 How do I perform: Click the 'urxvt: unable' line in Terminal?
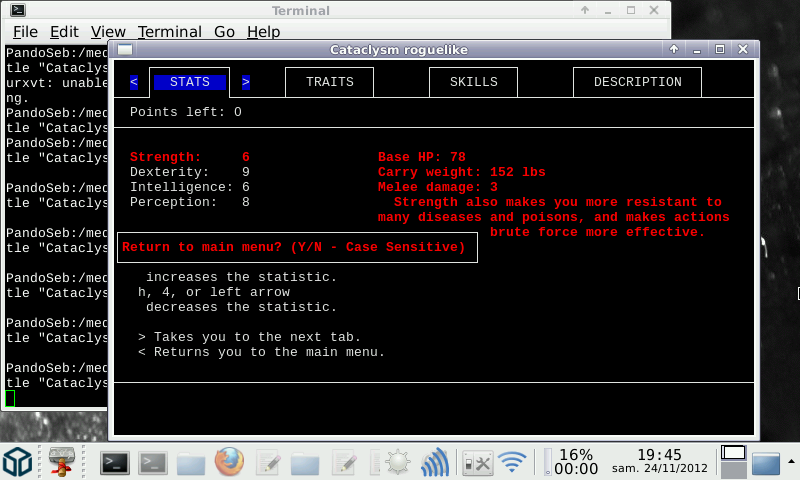click(x=57, y=83)
